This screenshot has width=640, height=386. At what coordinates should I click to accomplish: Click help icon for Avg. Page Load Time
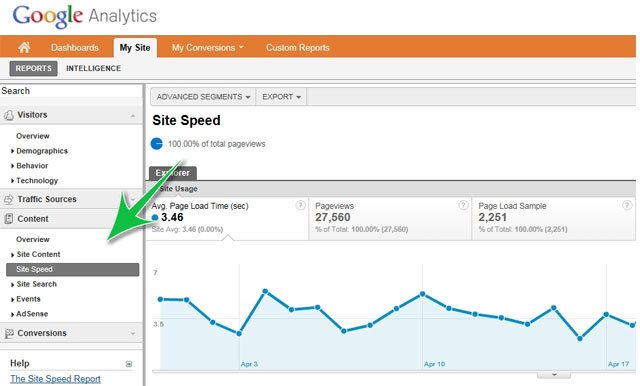[300, 205]
